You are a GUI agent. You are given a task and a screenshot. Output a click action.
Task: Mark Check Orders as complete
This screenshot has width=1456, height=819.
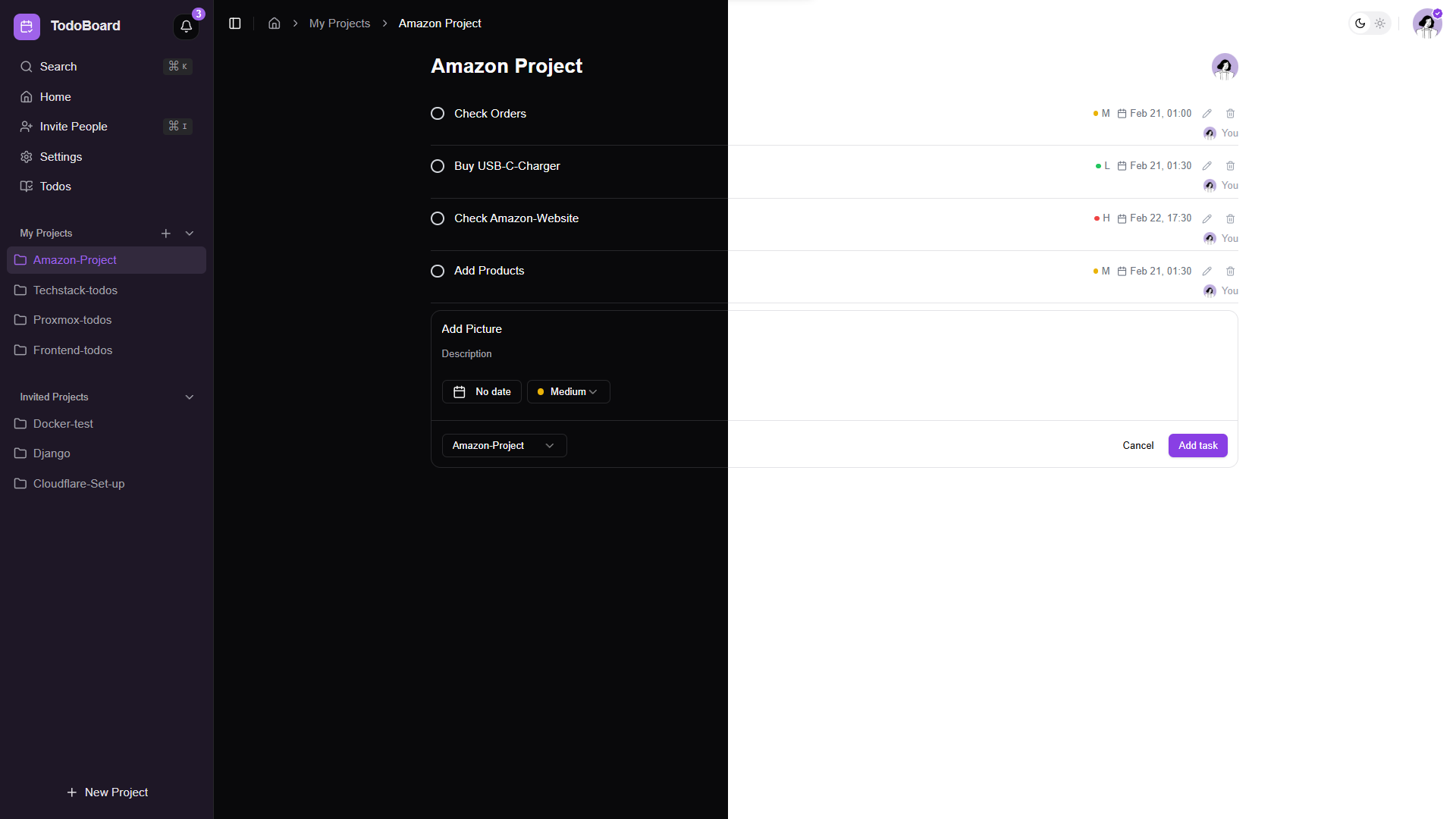coord(438,114)
